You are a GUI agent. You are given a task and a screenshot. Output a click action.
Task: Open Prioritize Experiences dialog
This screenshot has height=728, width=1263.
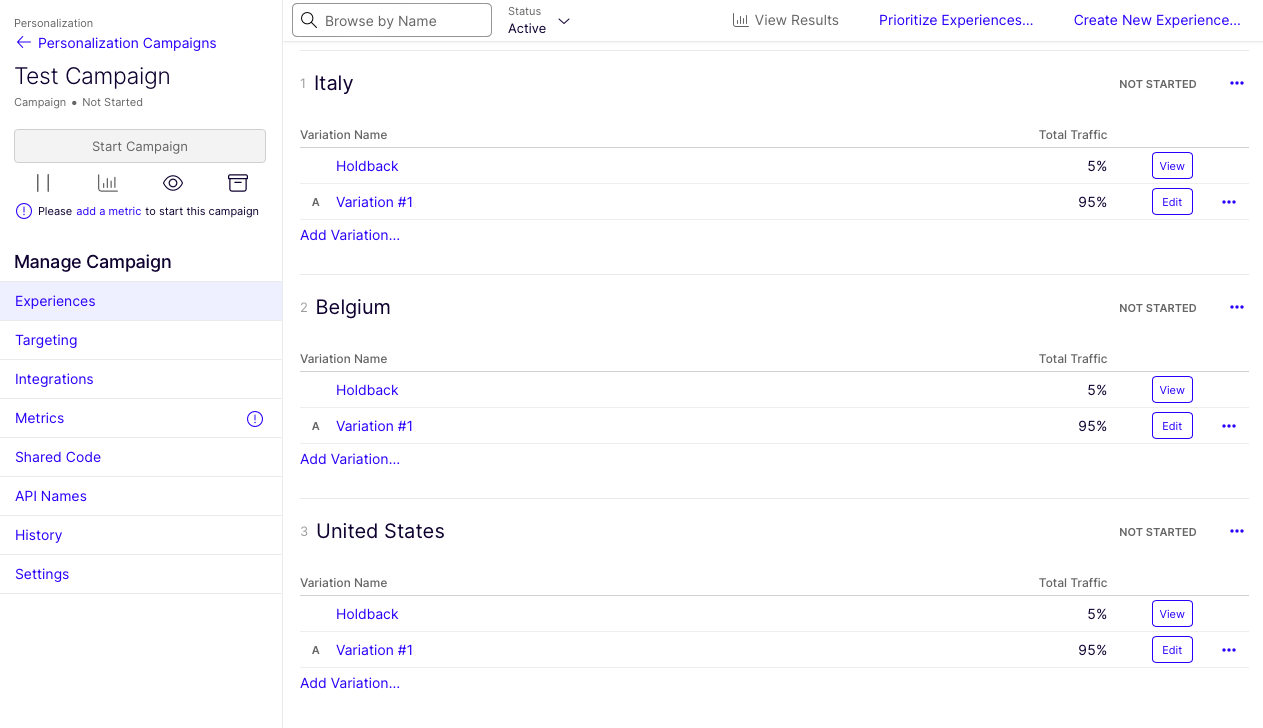pos(955,20)
